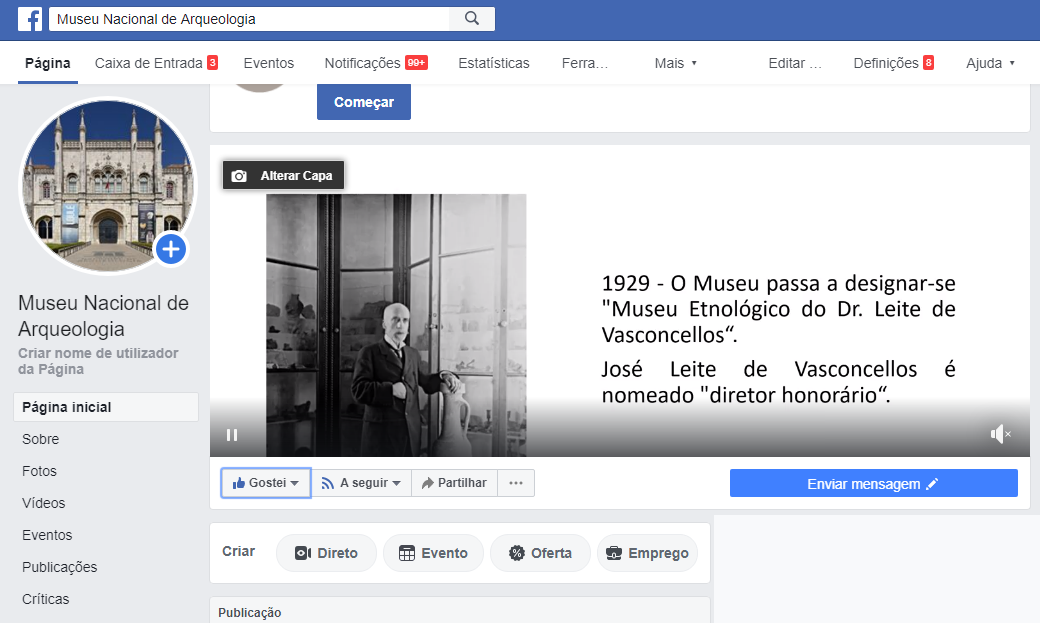
Task: Open the Gostei like dropdown
Action: tap(265, 483)
